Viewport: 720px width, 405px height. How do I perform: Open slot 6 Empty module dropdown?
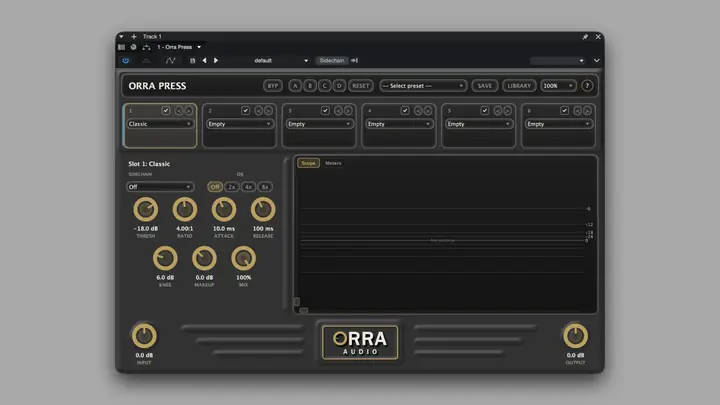[558, 124]
